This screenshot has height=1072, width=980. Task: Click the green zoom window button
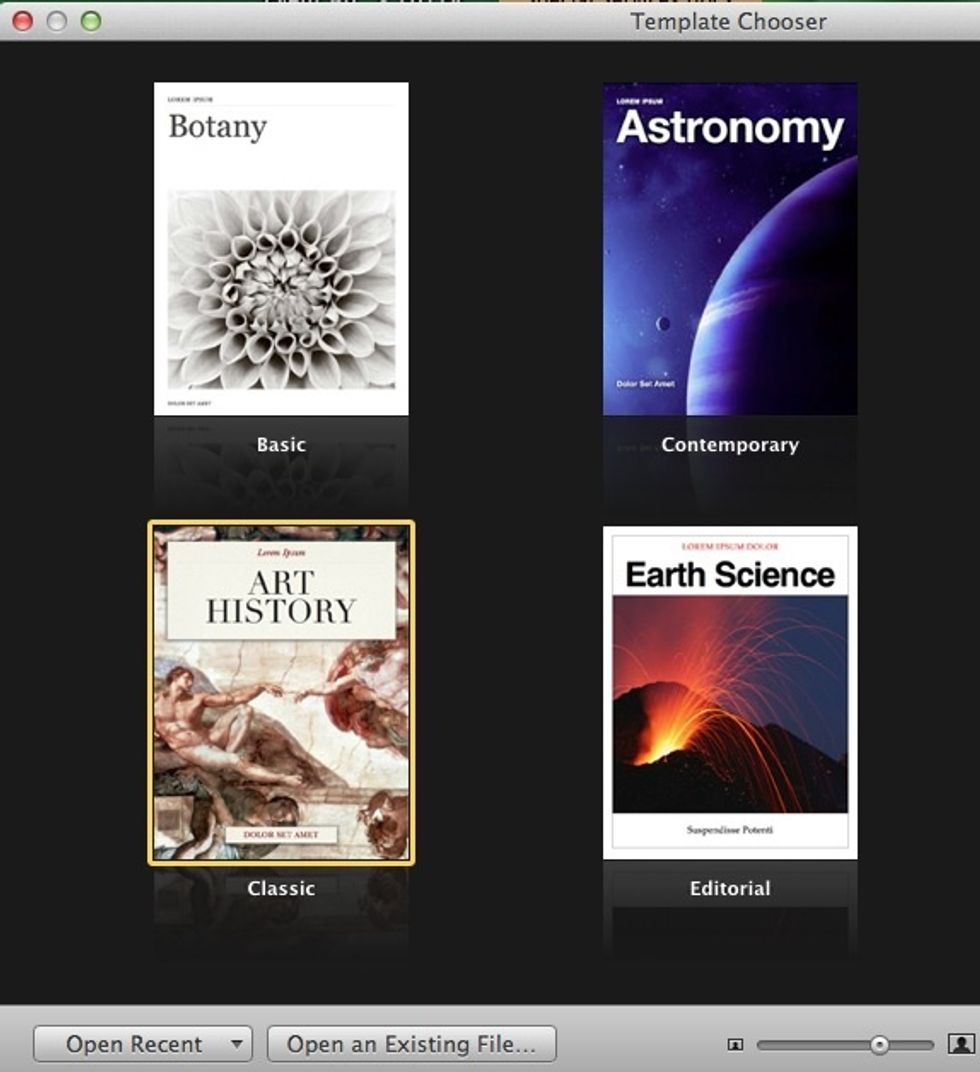point(91,21)
